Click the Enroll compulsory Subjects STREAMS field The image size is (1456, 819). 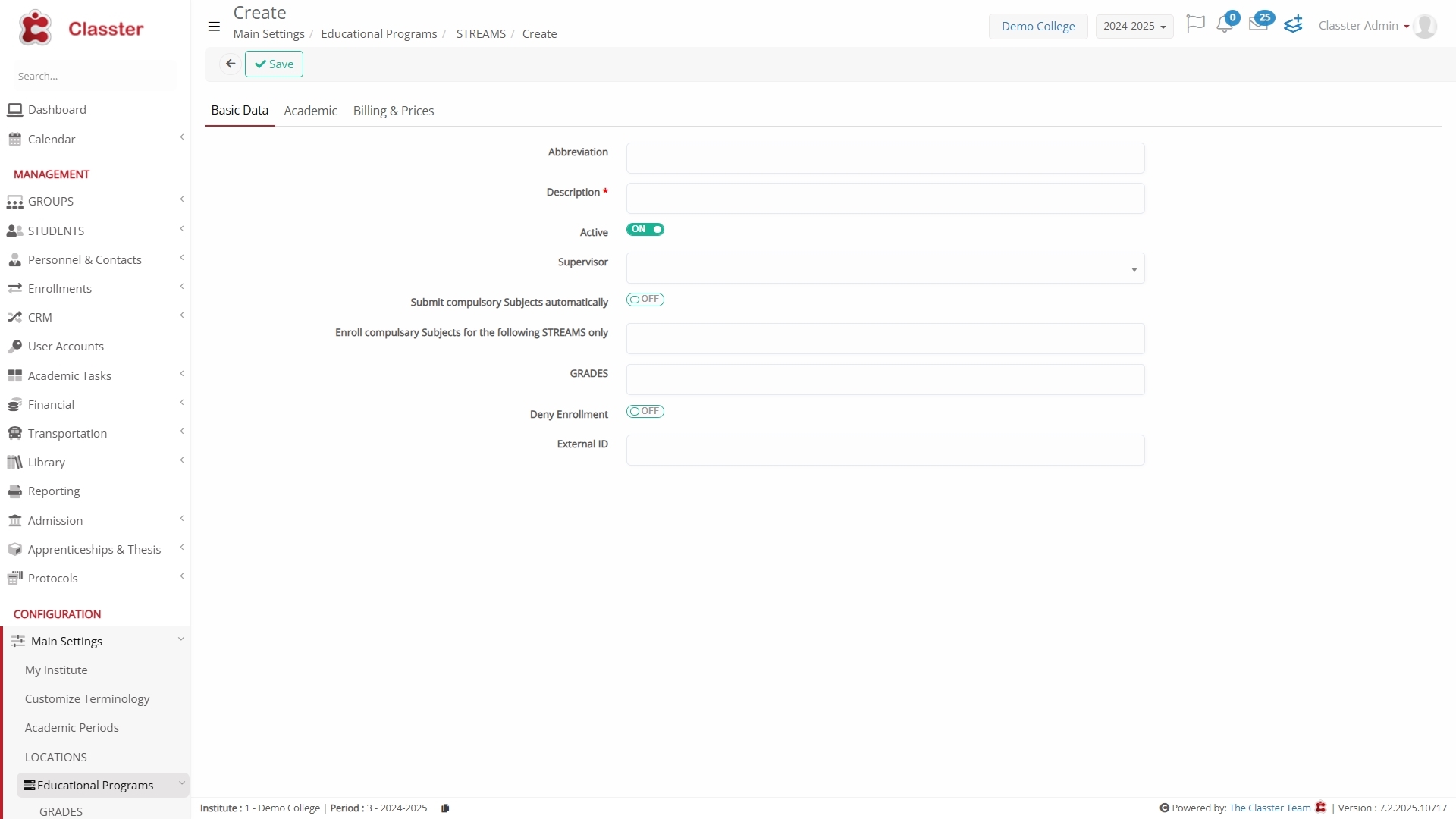(x=885, y=339)
